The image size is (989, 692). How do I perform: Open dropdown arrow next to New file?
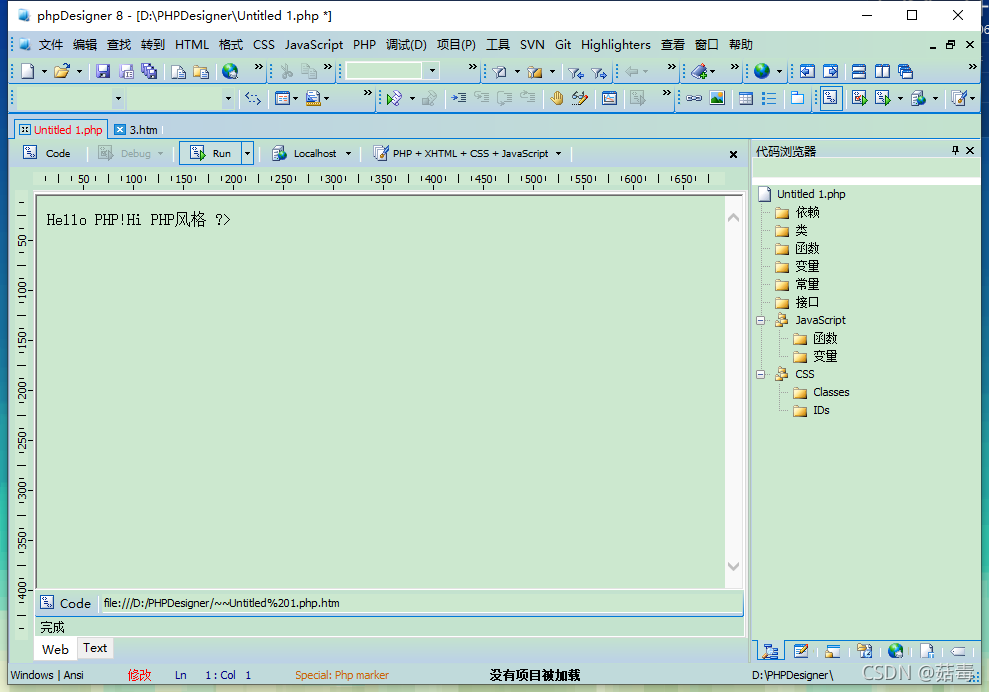44,71
